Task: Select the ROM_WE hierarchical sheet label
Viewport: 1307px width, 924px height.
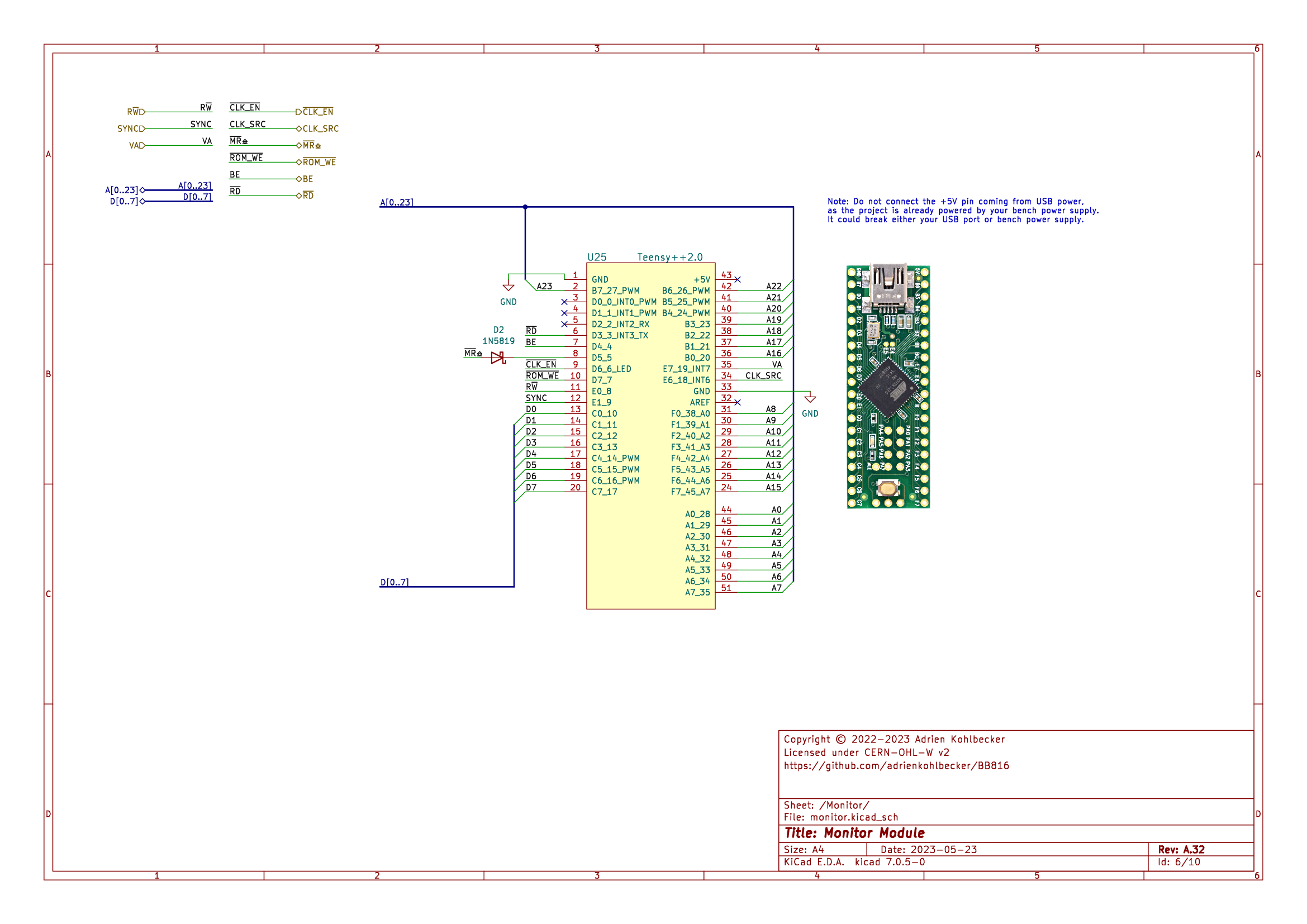Action: click(319, 163)
